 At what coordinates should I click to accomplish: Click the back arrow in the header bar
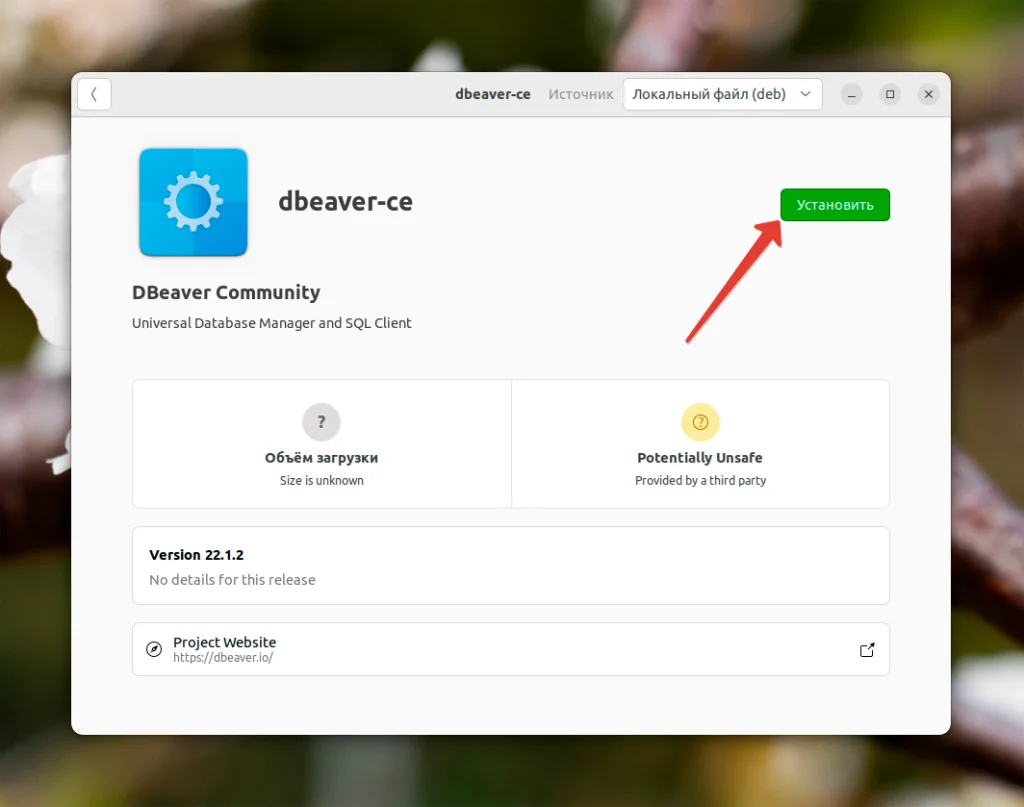coord(94,93)
